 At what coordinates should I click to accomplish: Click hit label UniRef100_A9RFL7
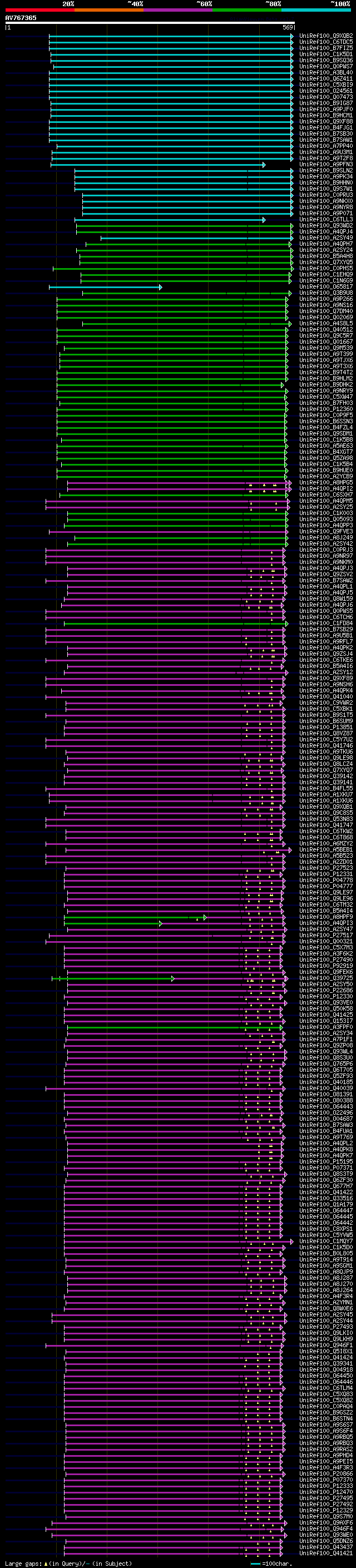tap(326, 641)
